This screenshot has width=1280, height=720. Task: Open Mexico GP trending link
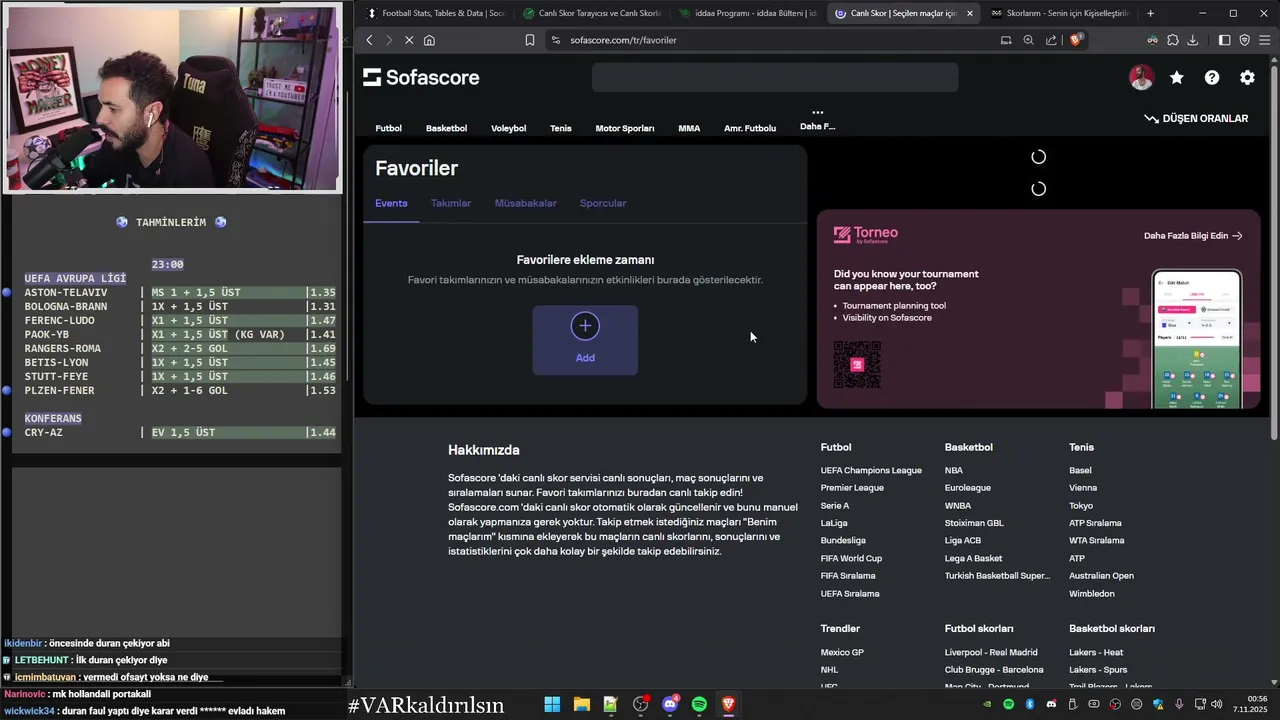click(842, 652)
